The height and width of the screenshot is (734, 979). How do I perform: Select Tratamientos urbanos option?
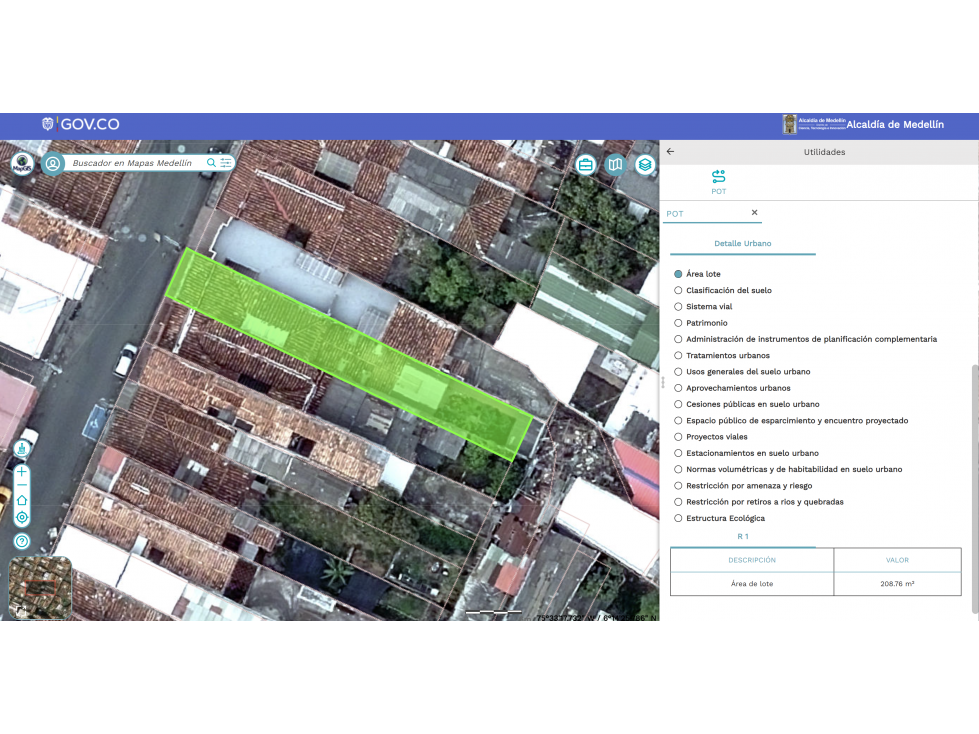tap(678, 355)
